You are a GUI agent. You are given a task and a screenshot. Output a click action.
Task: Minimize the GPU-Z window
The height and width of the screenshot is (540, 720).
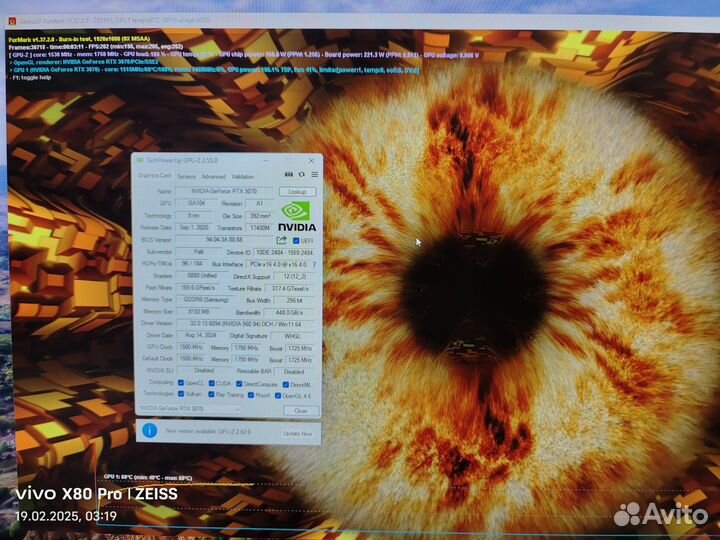coord(266,161)
